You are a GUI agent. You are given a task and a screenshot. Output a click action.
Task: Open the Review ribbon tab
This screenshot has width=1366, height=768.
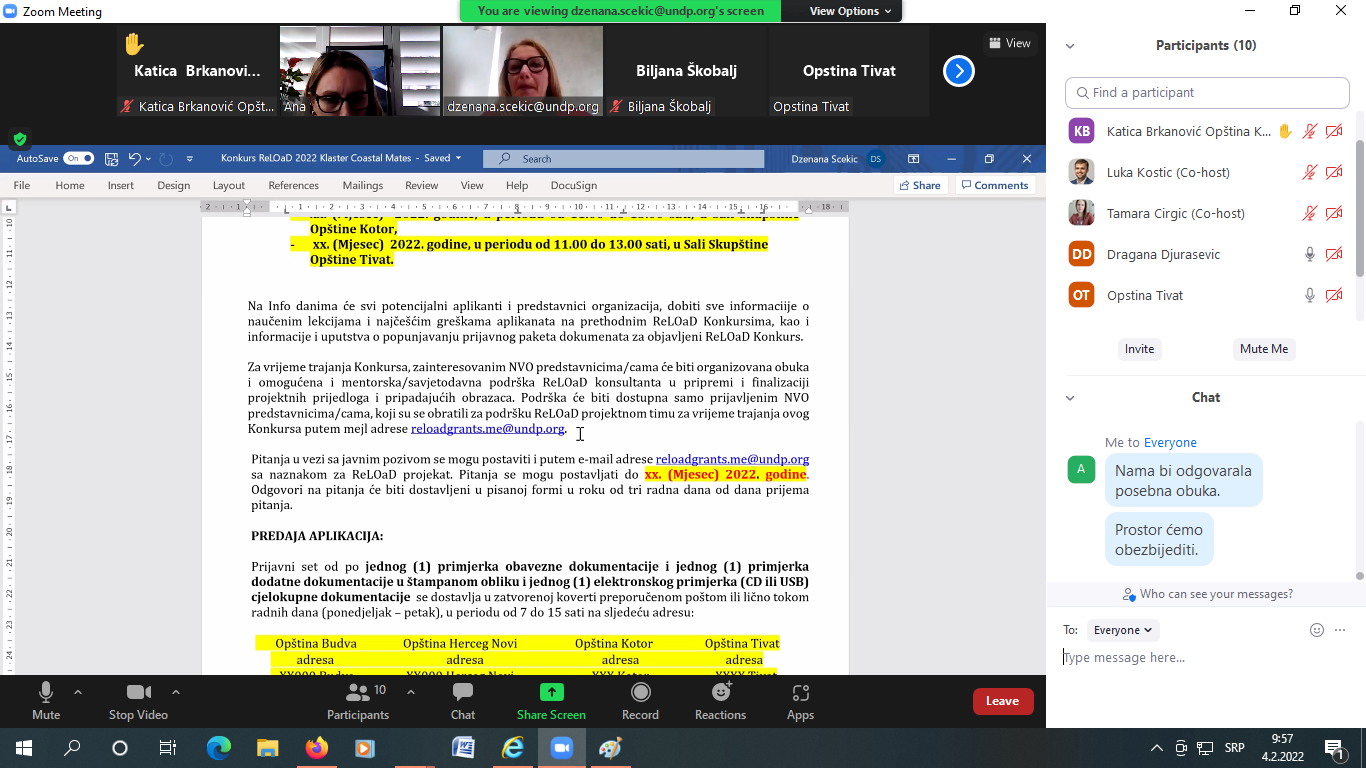pos(422,185)
